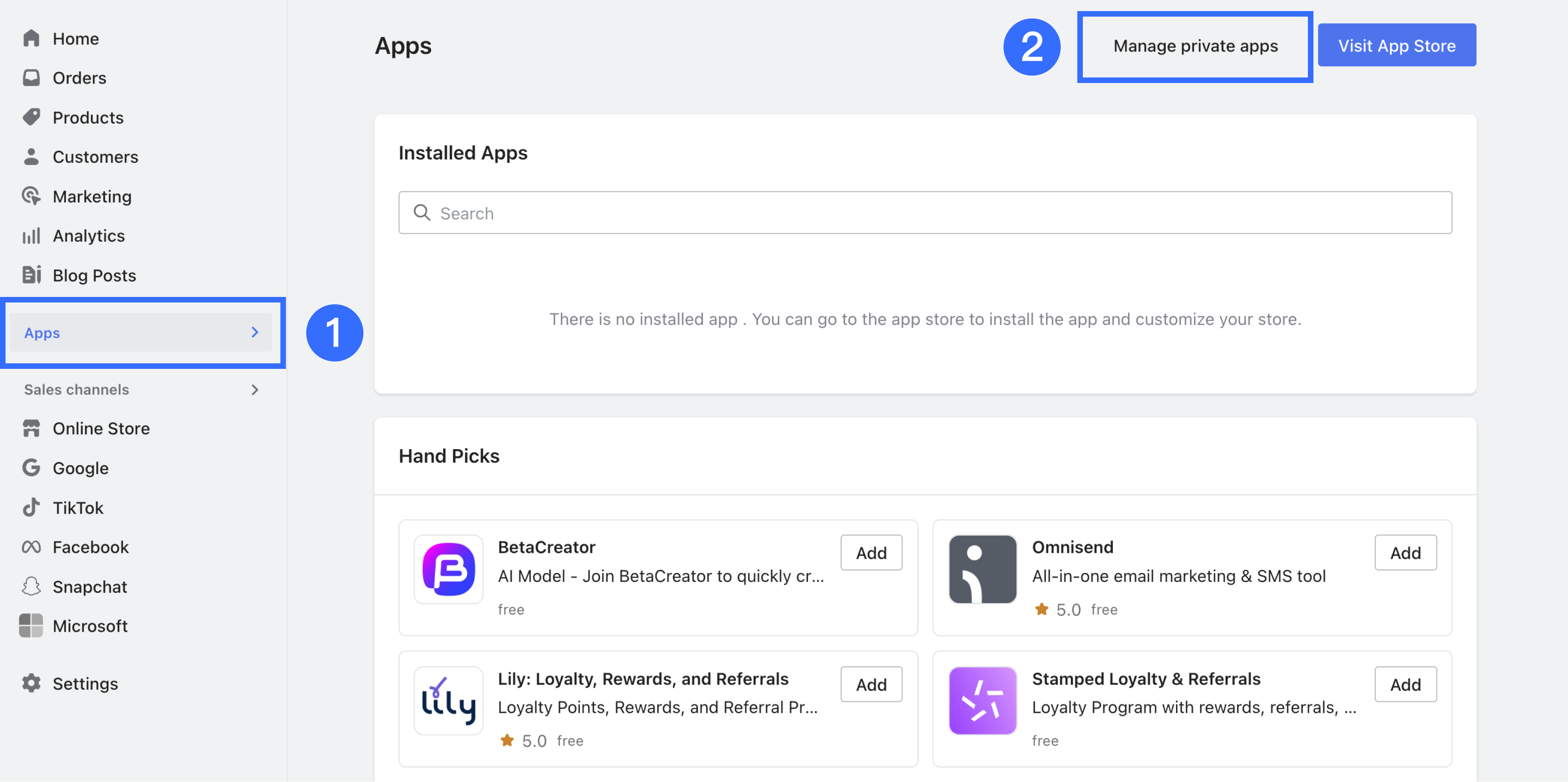Image resolution: width=1568 pixels, height=782 pixels.
Task: Click the Manage private apps button
Action: click(1195, 46)
